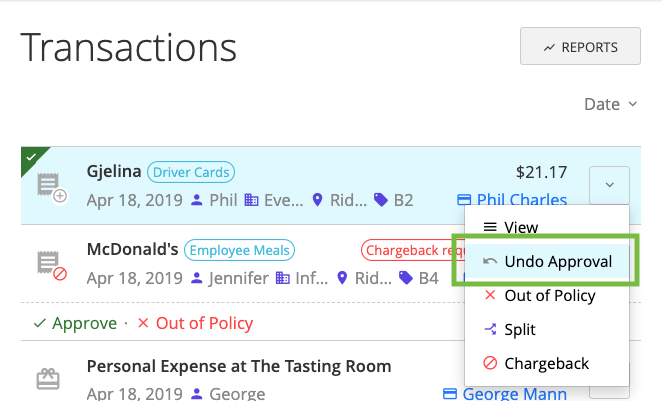This screenshot has width=662, height=401.
Task: Choose Split from the dropdown menu
Action: point(519,329)
